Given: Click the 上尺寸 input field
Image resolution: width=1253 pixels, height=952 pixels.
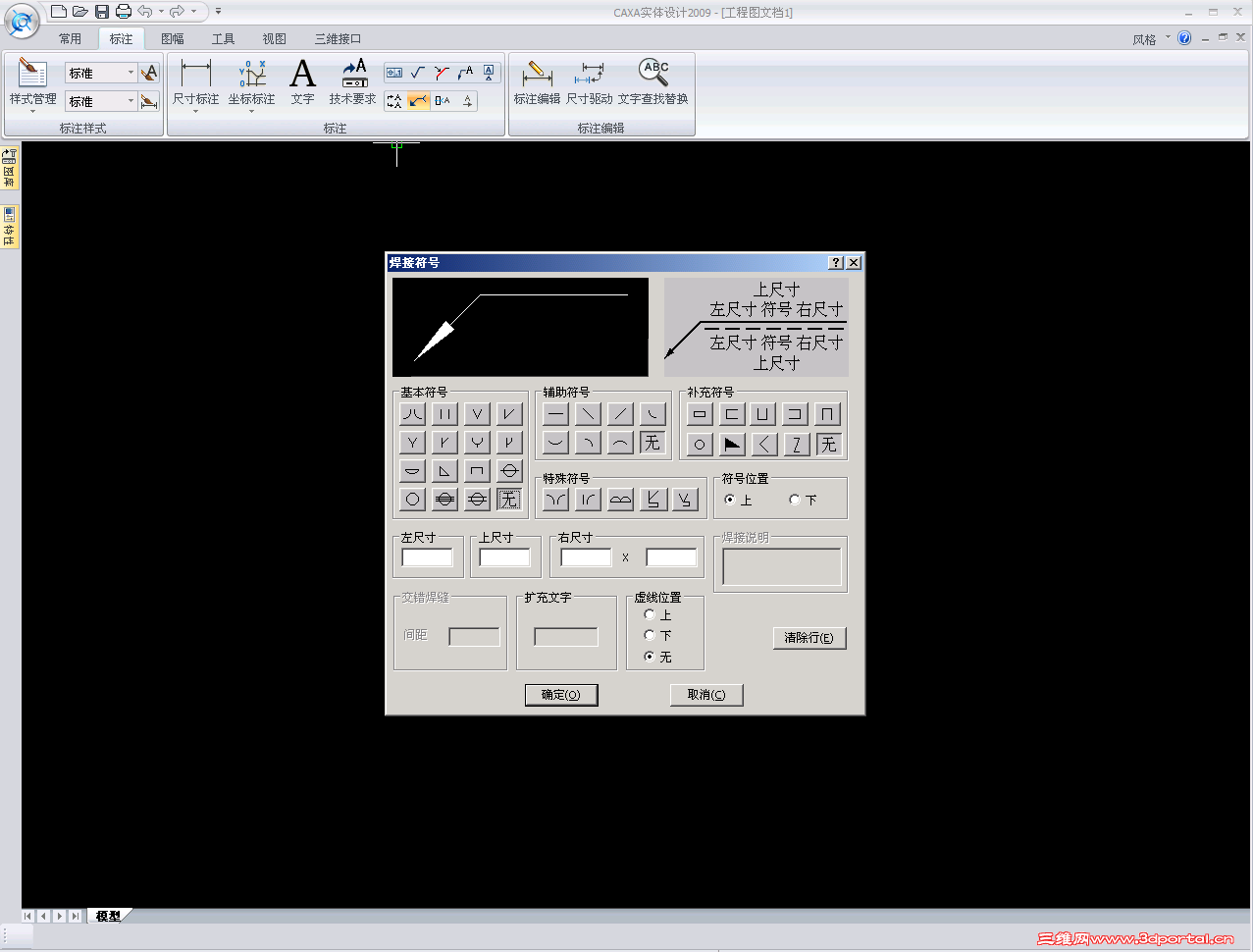Looking at the screenshot, I should [504, 557].
